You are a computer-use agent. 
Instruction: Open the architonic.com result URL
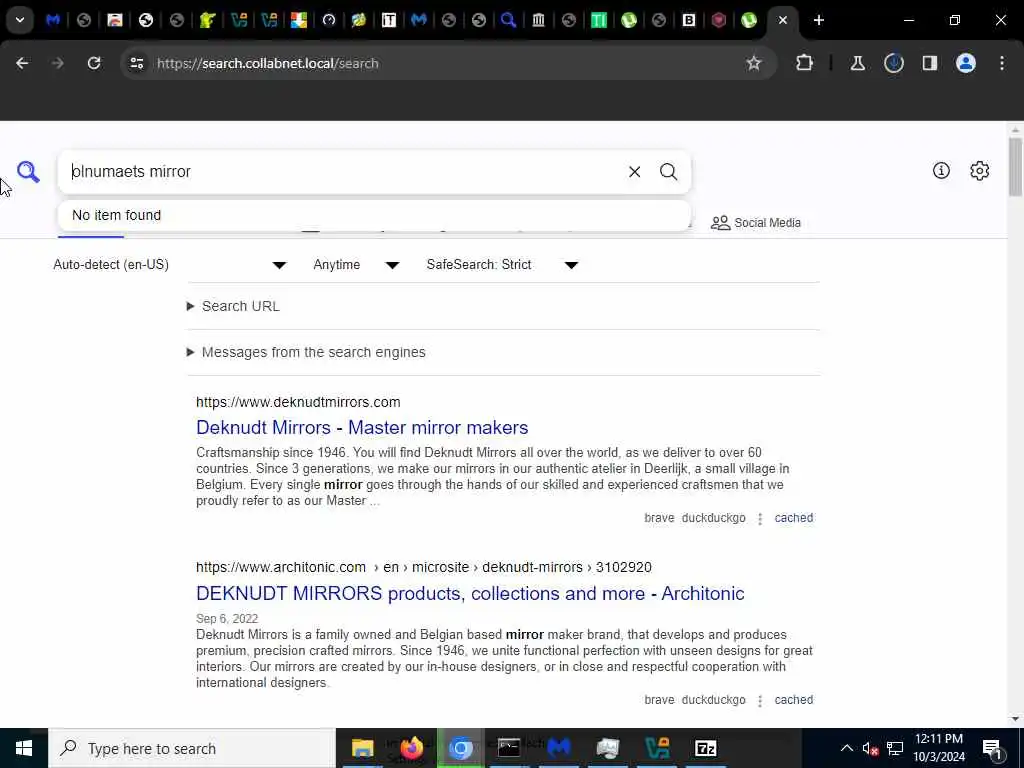424,567
